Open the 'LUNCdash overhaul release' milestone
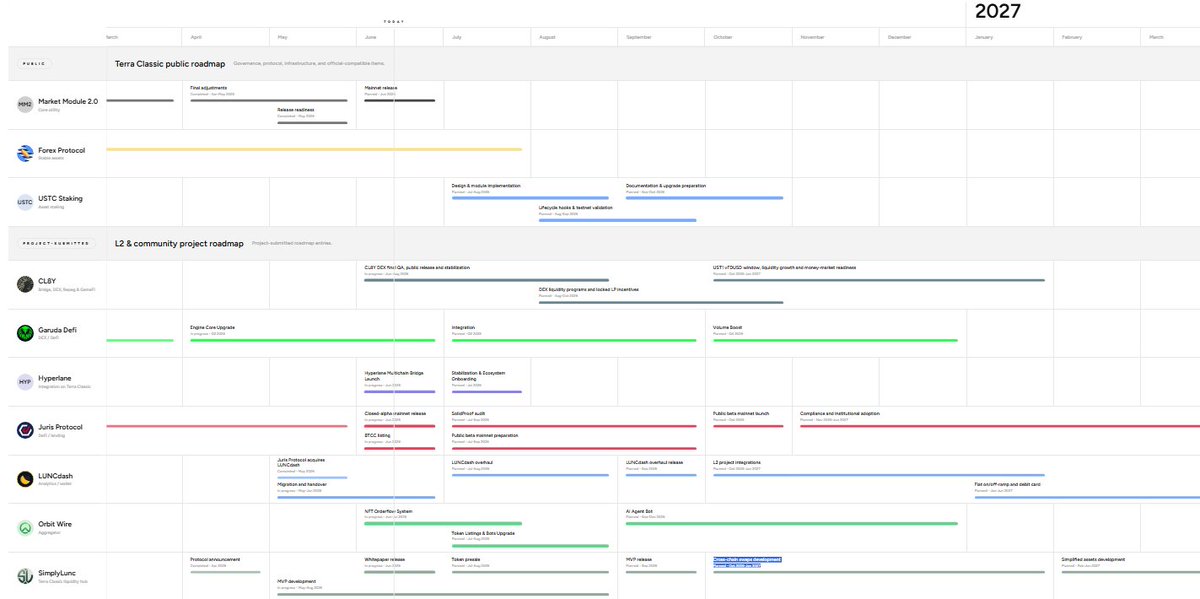The width and height of the screenshot is (1200, 599). 655,462
